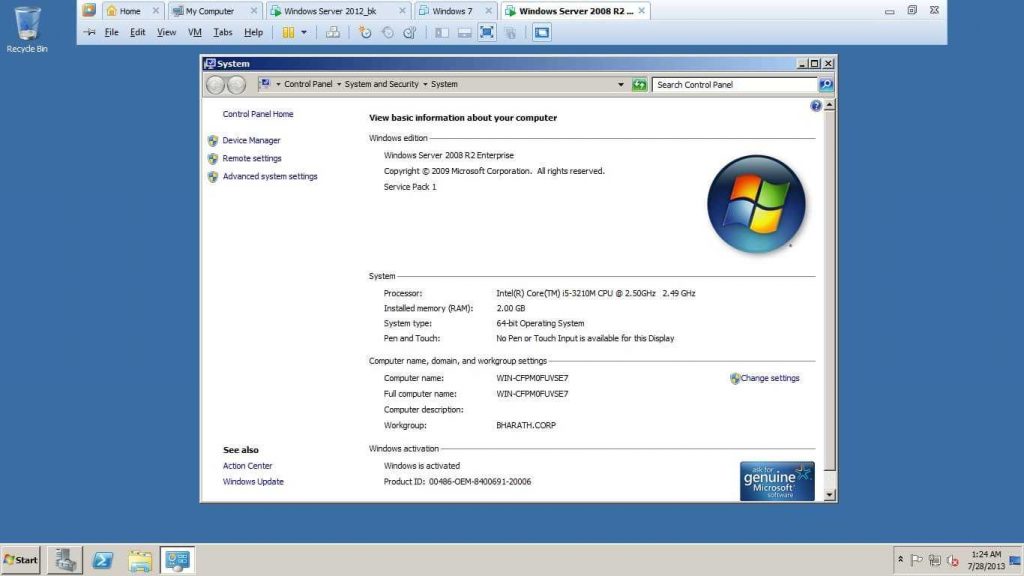1024x576 pixels.
Task: Close the Home tab
Action: 155,10
